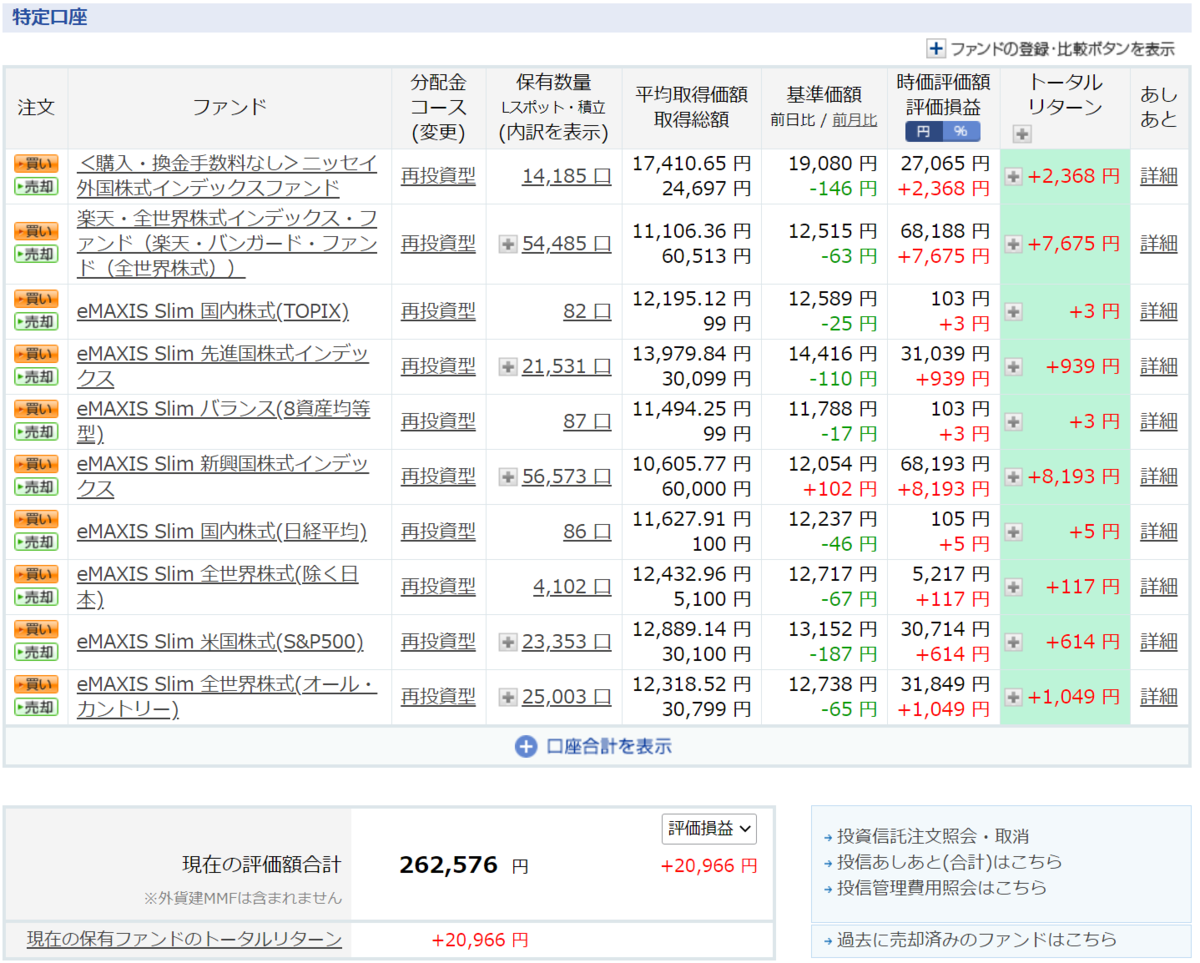The width and height of the screenshot is (1200, 963).
Task: Open eMAXIS Slim 米国株式(S&P500) link
Action: [220, 641]
